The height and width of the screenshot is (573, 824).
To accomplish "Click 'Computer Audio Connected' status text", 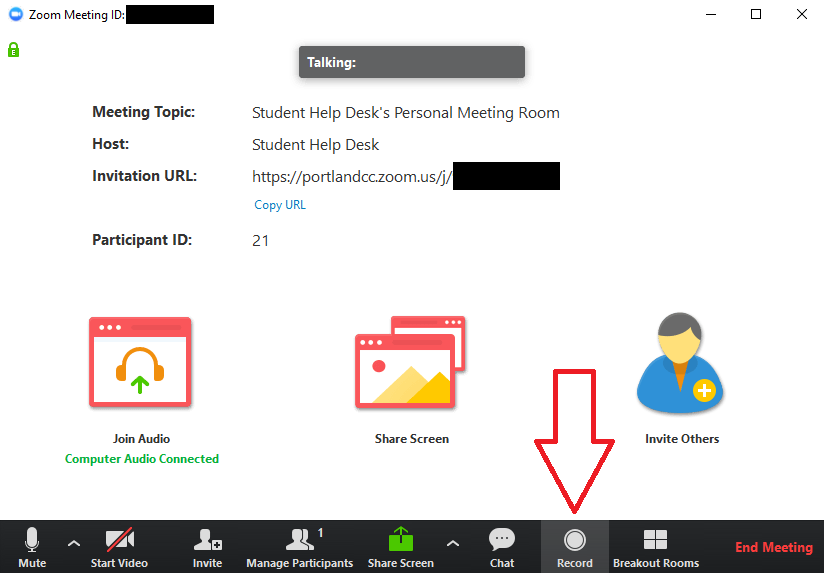I will [x=142, y=459].
